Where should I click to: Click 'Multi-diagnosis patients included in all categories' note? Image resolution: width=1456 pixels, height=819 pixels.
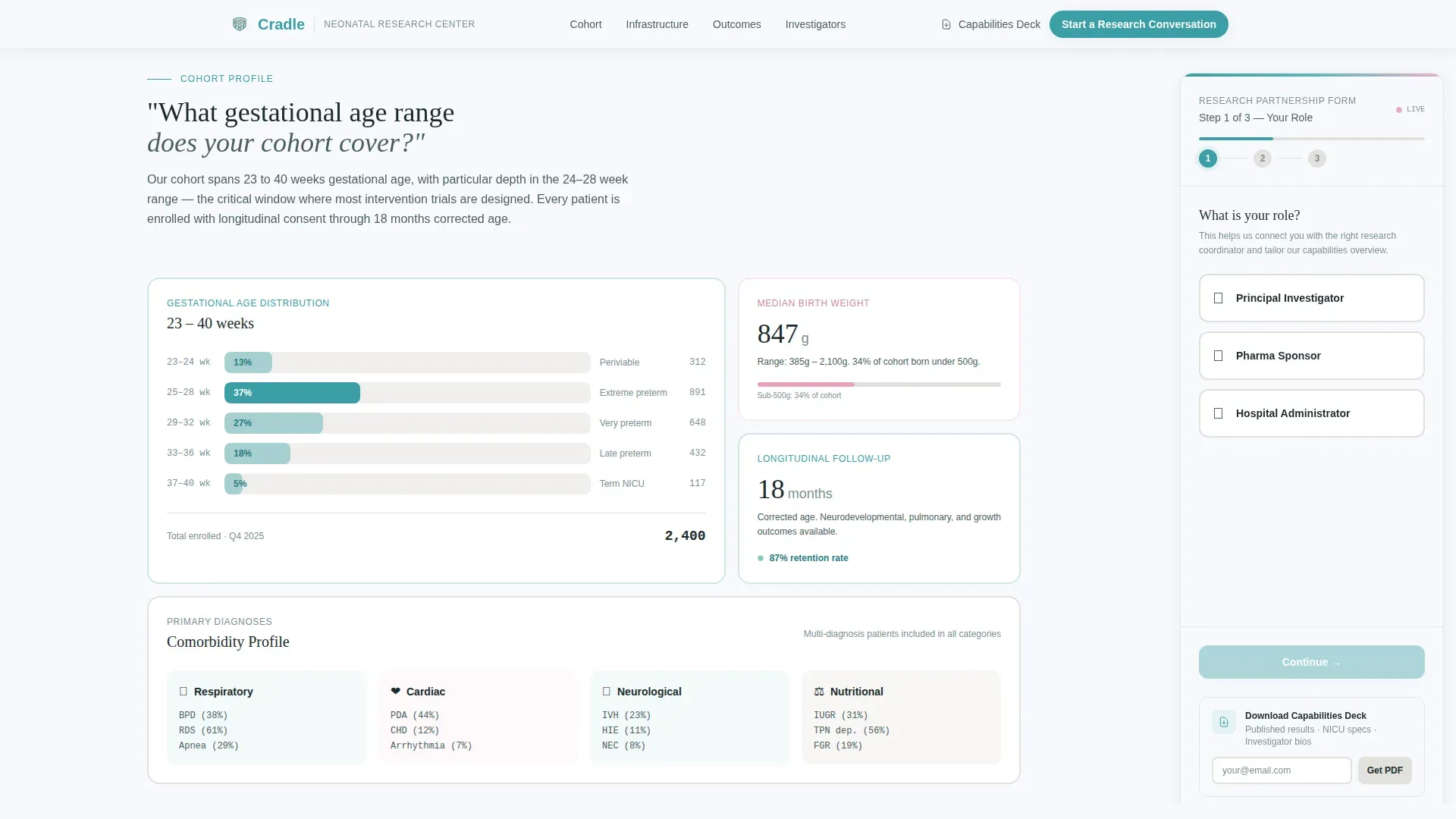click(902, 634)
